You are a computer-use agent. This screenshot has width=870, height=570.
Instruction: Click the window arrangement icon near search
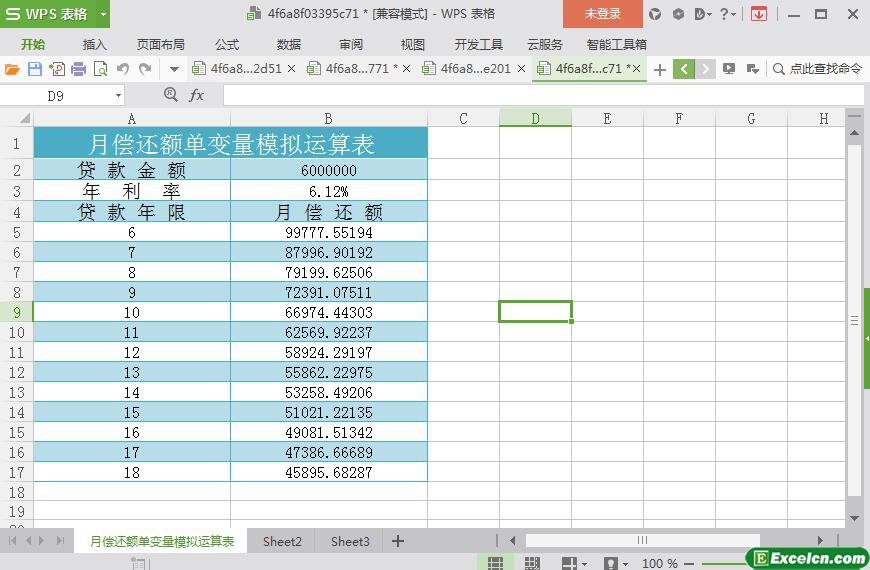(x=753, y=69)
